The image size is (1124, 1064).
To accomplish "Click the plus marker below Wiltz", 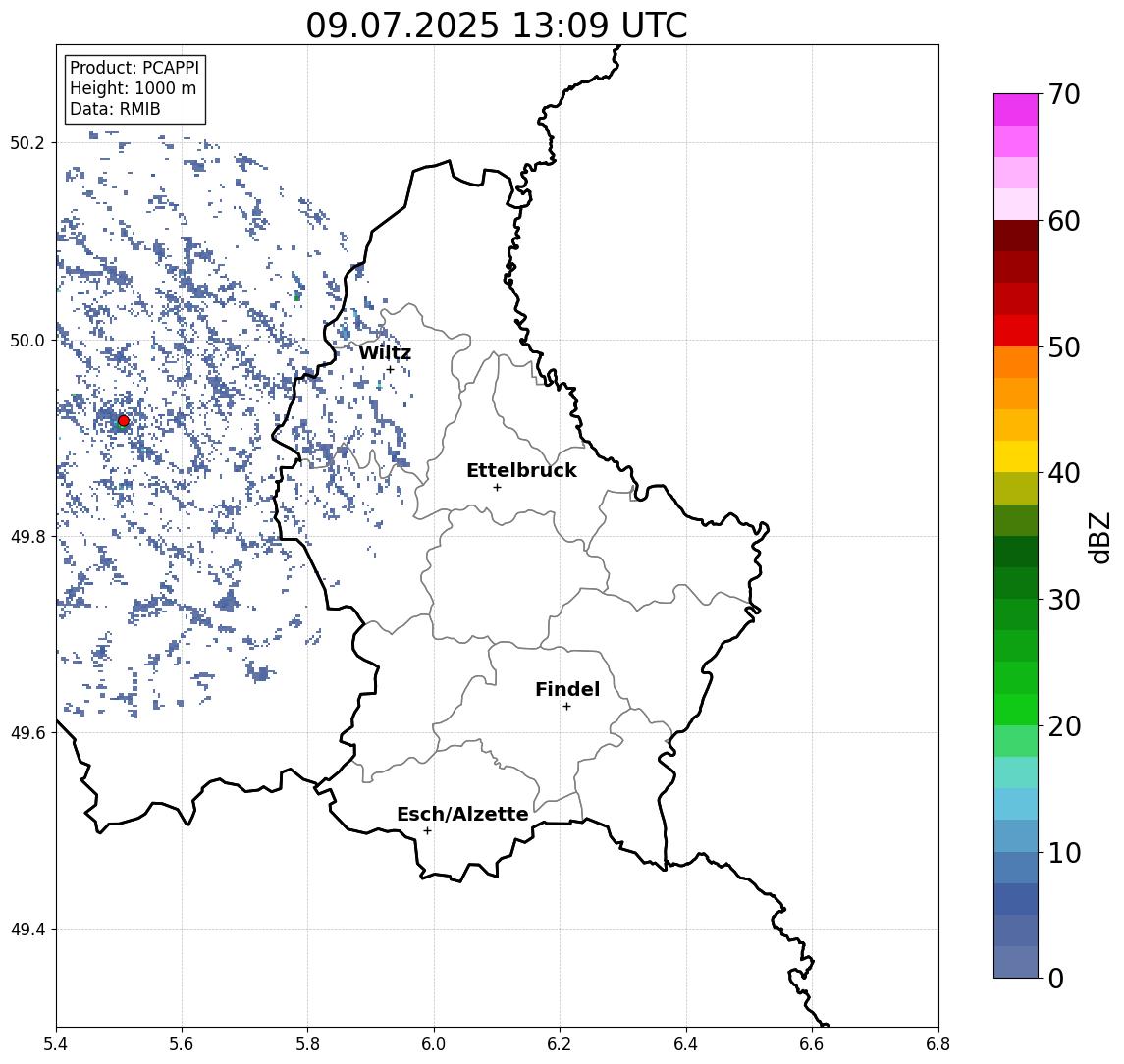I will (x=390, y=369).
